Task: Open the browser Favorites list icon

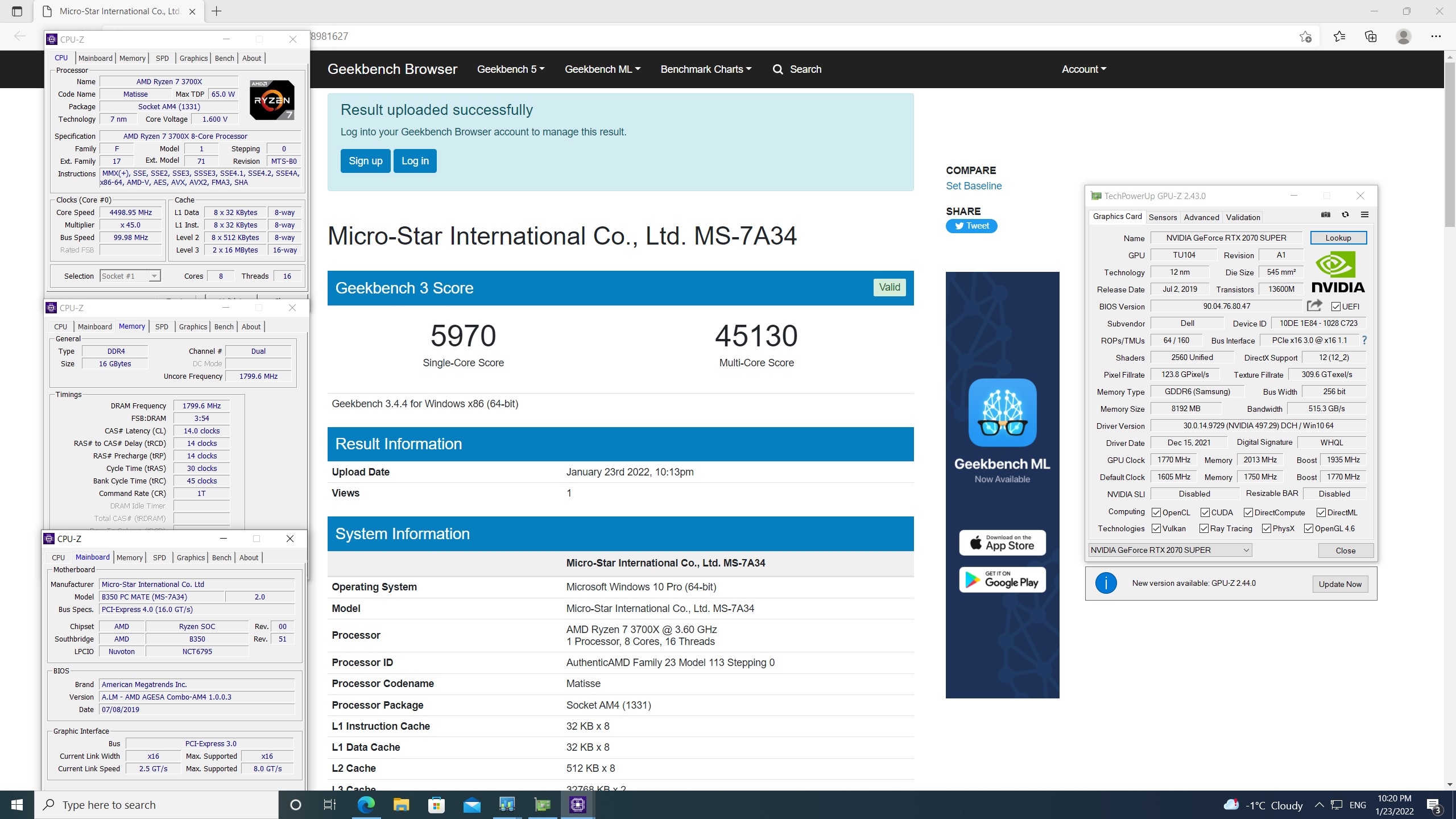Action: point(1339,36)
